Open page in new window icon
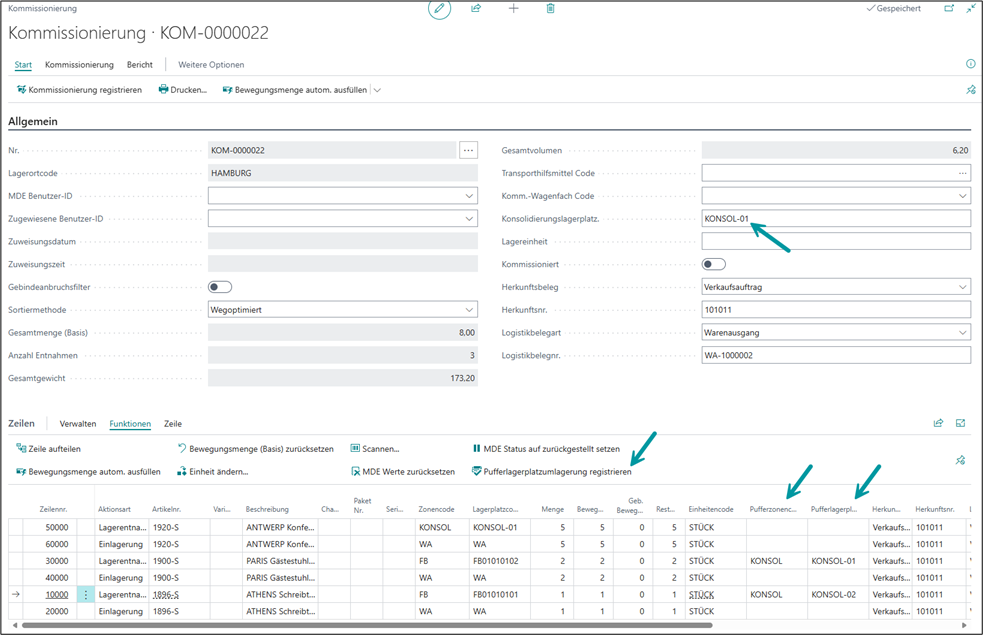Screen dimensions: 983x635 click(x=949, y=9)
